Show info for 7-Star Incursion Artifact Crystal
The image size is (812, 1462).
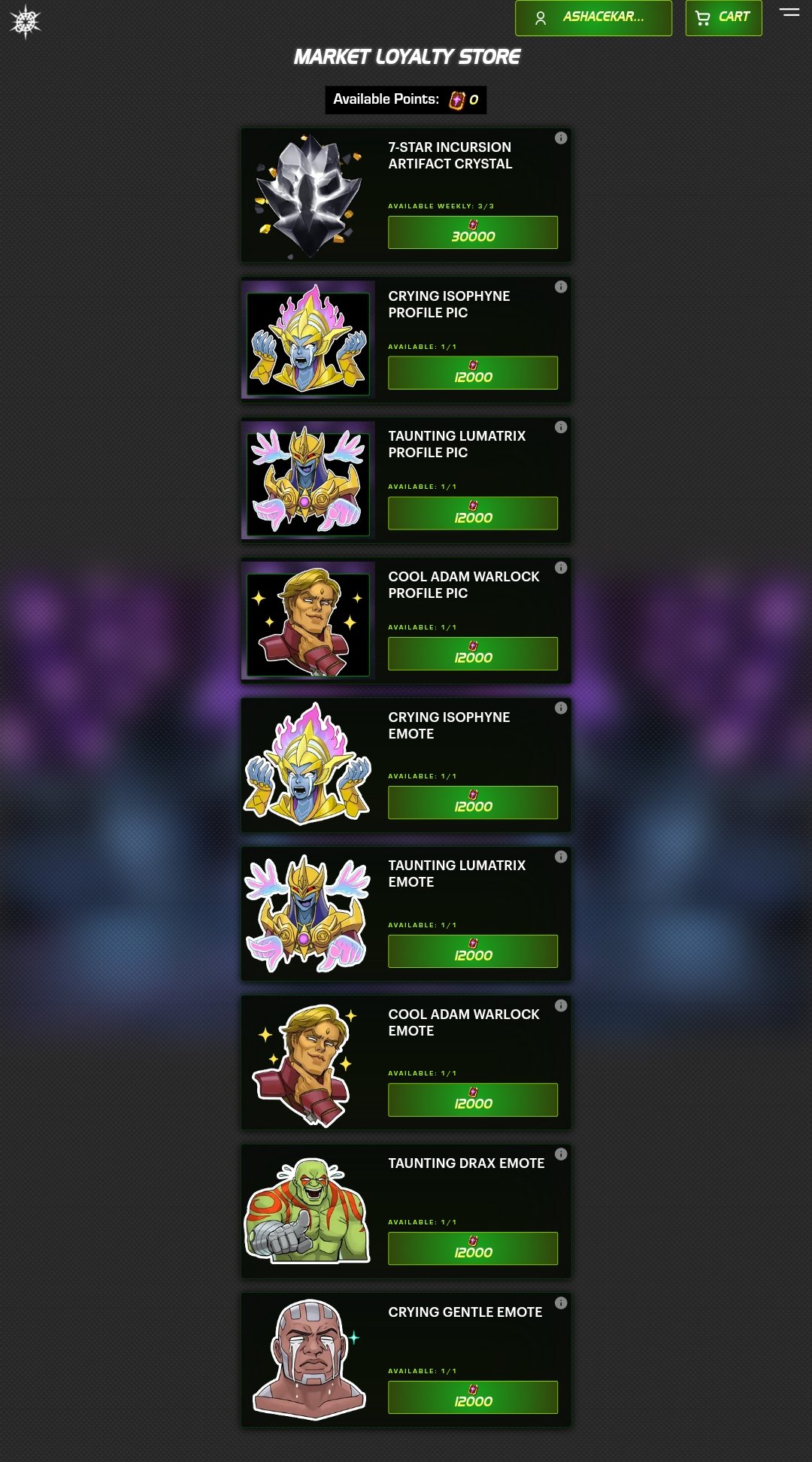(x=561, y=138)
